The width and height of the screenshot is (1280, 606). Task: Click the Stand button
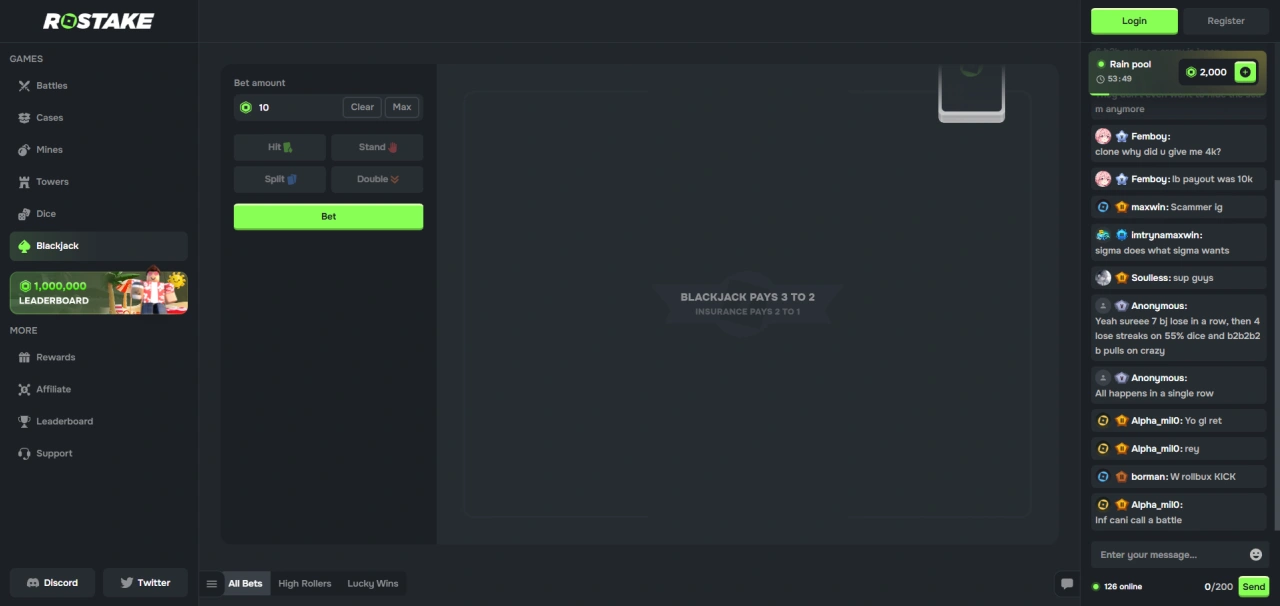(x=377, y=147)
